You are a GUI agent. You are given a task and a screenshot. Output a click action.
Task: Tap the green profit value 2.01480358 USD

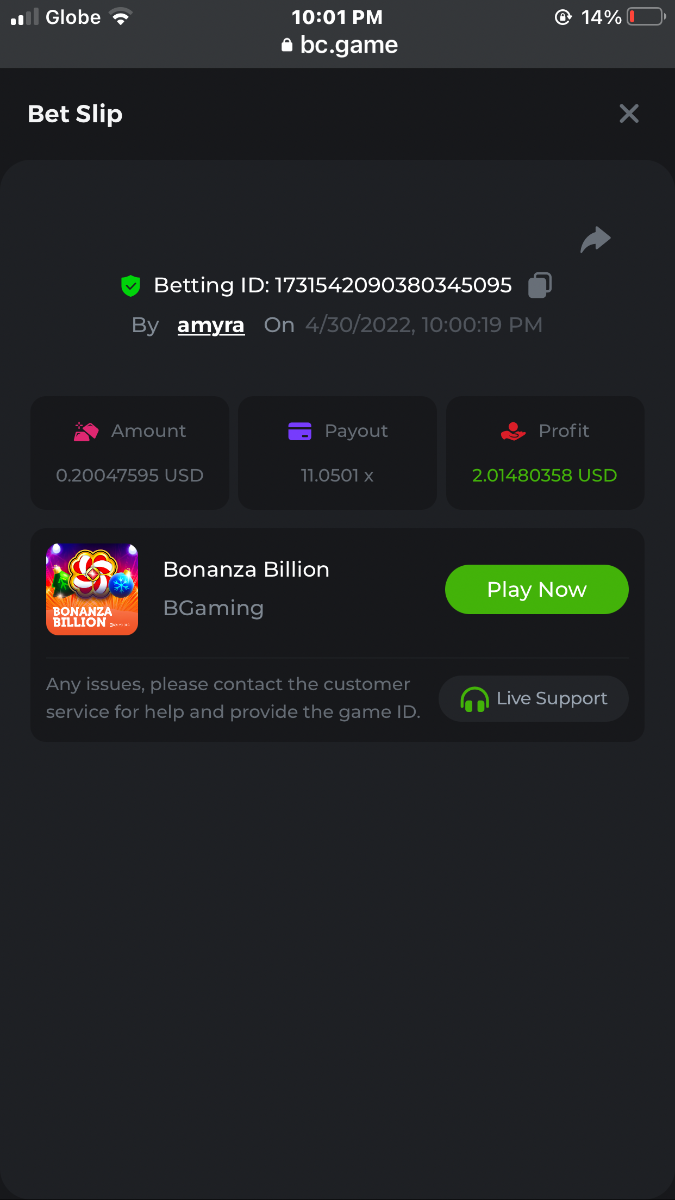coord(545,475)
